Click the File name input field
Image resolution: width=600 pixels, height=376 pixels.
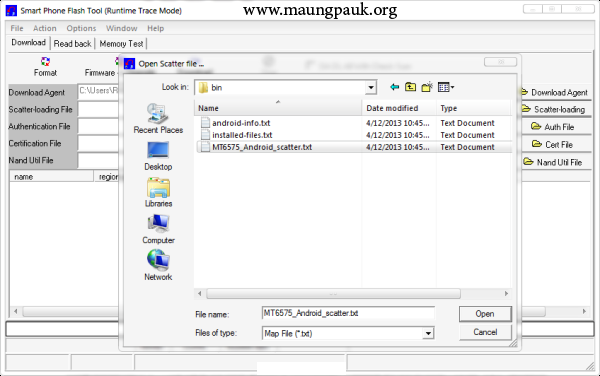pyautogui.click(x=348, y=313)
